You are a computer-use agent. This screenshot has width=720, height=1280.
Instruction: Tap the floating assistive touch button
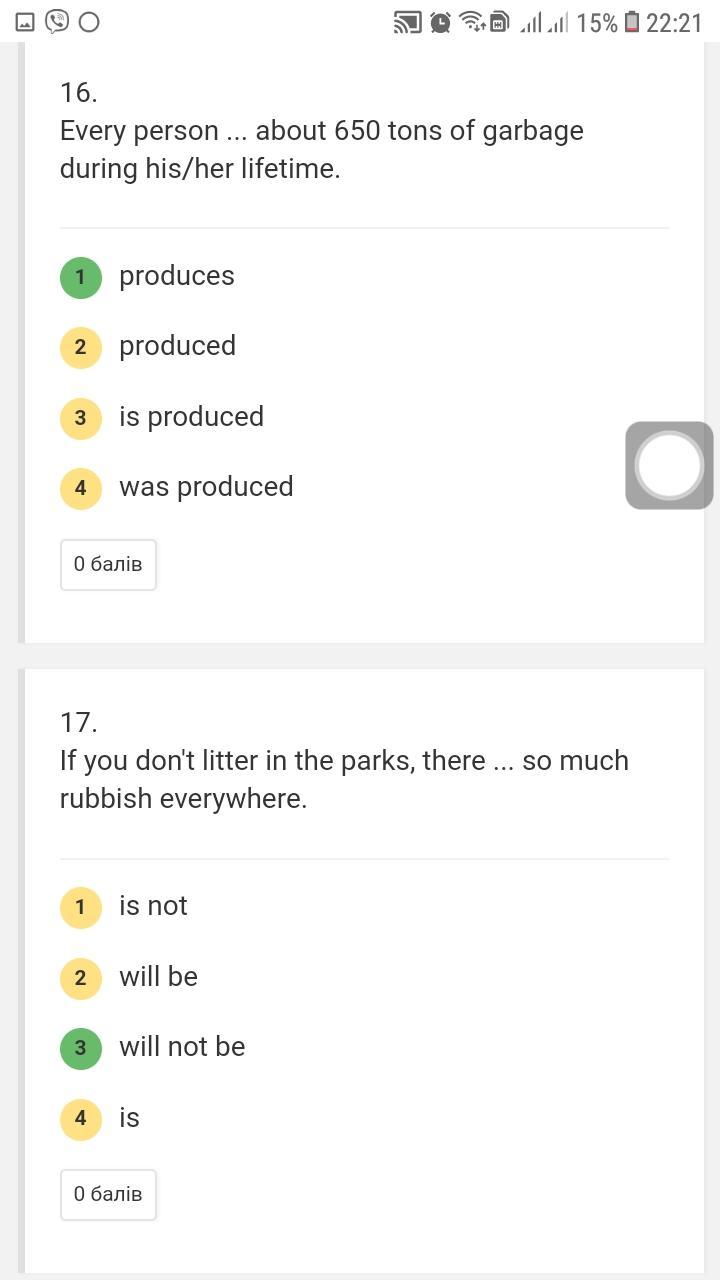point(669,465)
